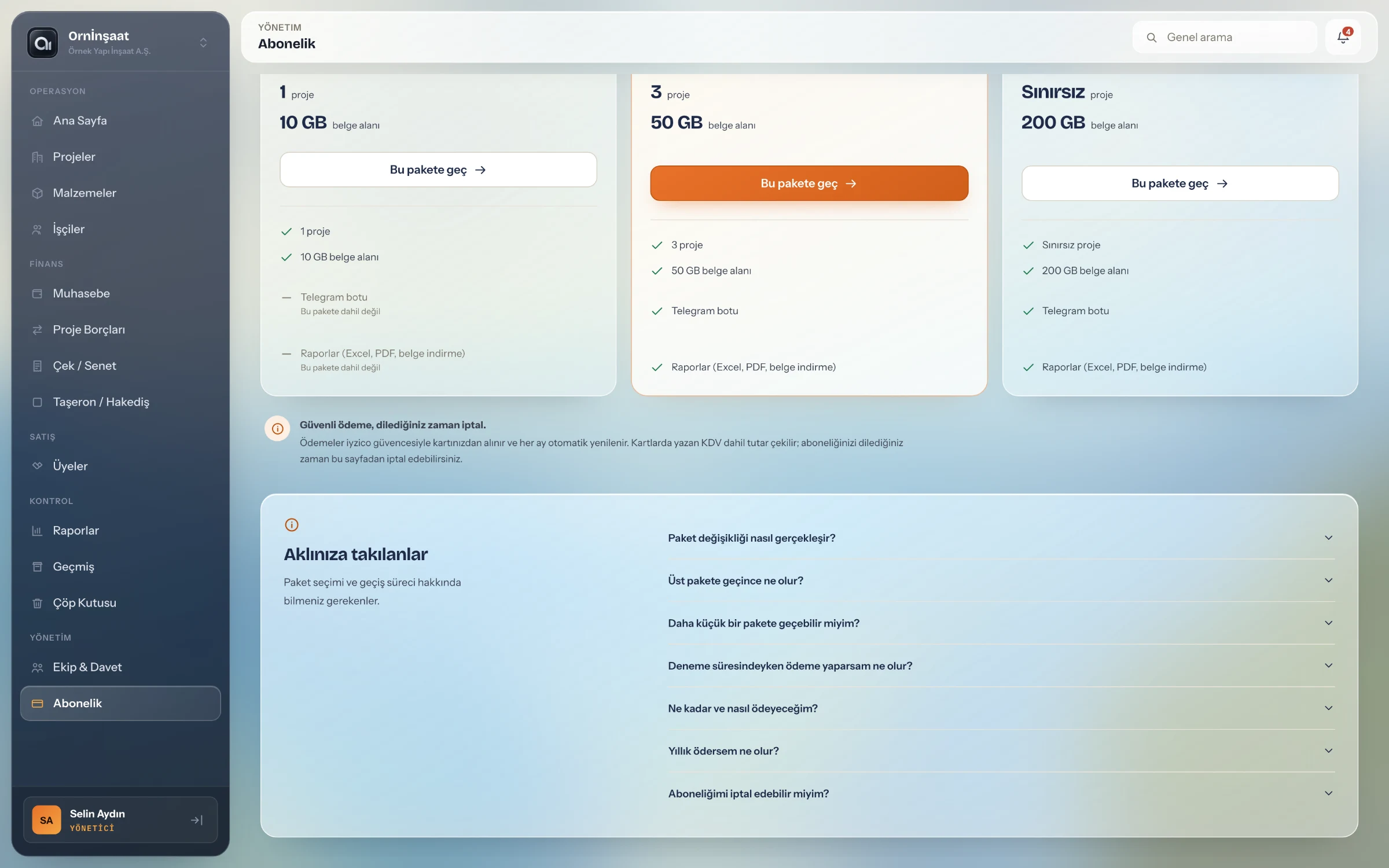Expand 'Ne kadar ve nasıl ödeyeceğim?'
Viewport: 1389px width, 868px height.
(x=1001, y=708)
